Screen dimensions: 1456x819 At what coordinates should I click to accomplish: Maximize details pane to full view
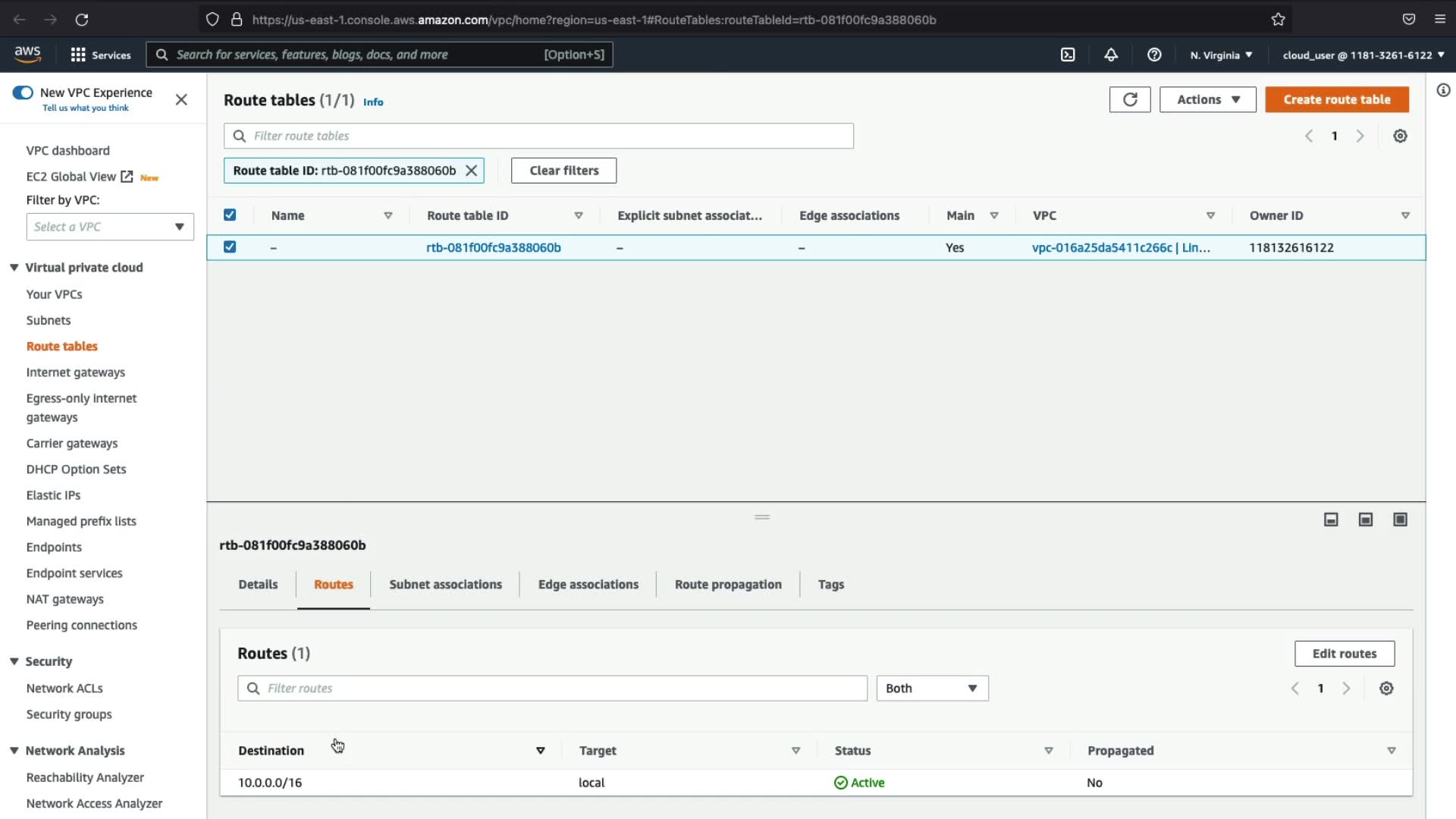1400,519
